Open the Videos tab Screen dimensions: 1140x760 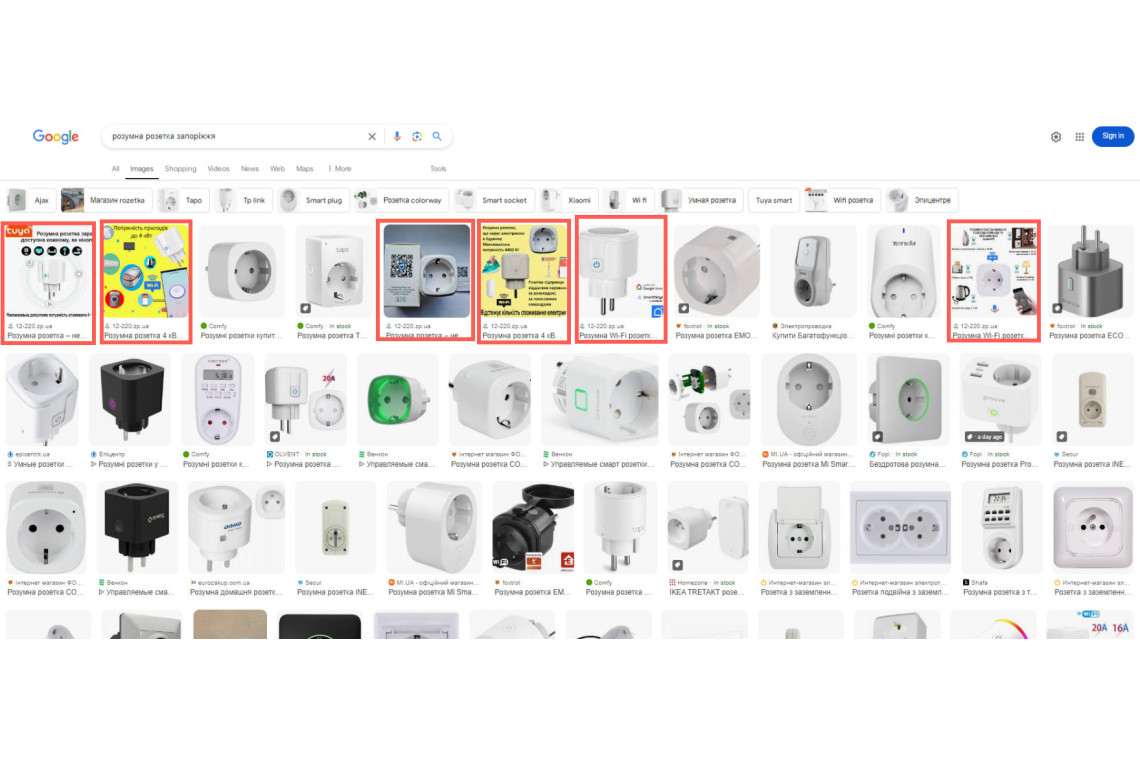click(x=218, y=169)
